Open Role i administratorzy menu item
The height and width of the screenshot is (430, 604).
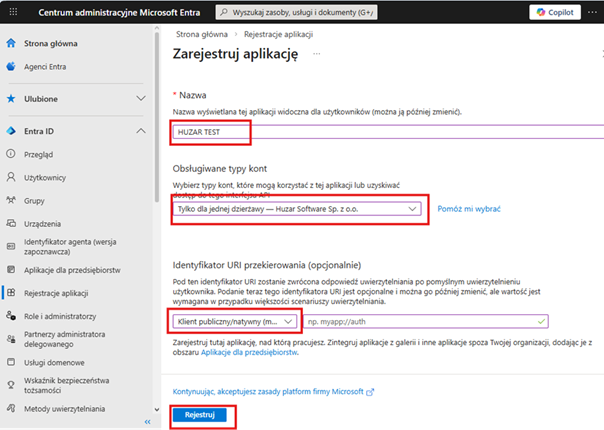[60, 316]
